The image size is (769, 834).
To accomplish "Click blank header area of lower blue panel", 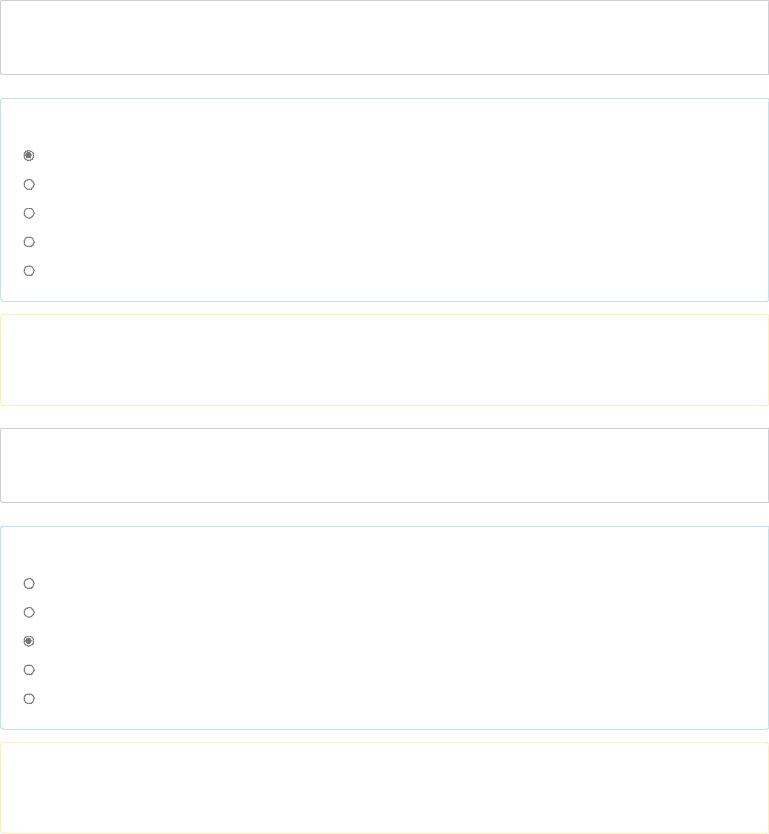I will click(x=384, y=549).
